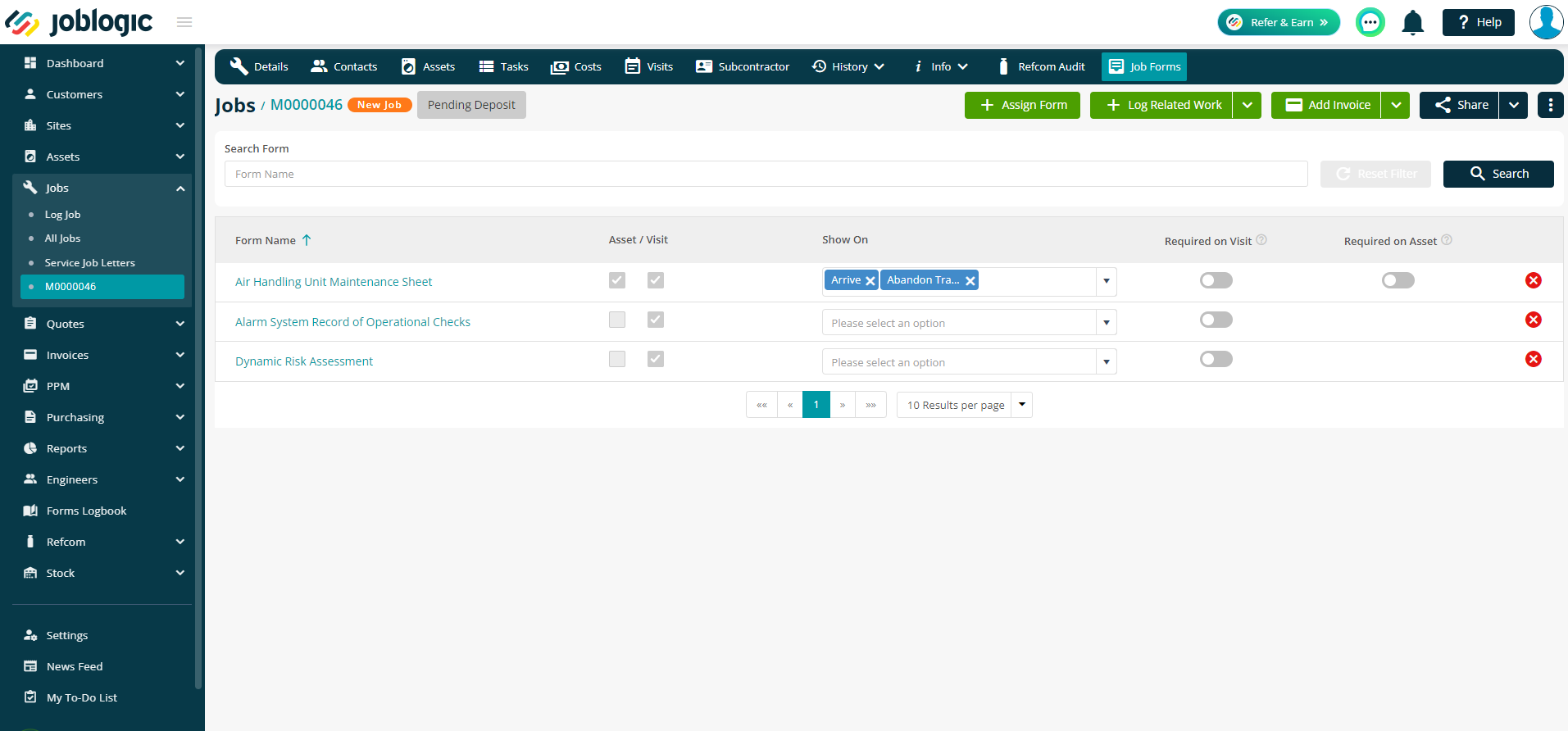The width and height of the screenshot is (1568, 731).
Task: Click the vertical three-dot more options button
Action: pos(1550,105)
